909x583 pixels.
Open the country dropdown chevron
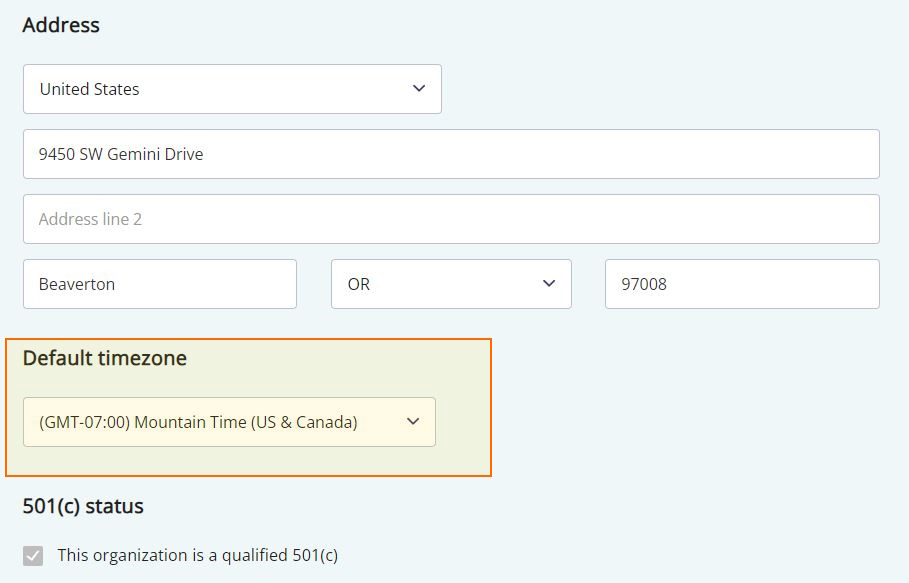click(419, 89)
